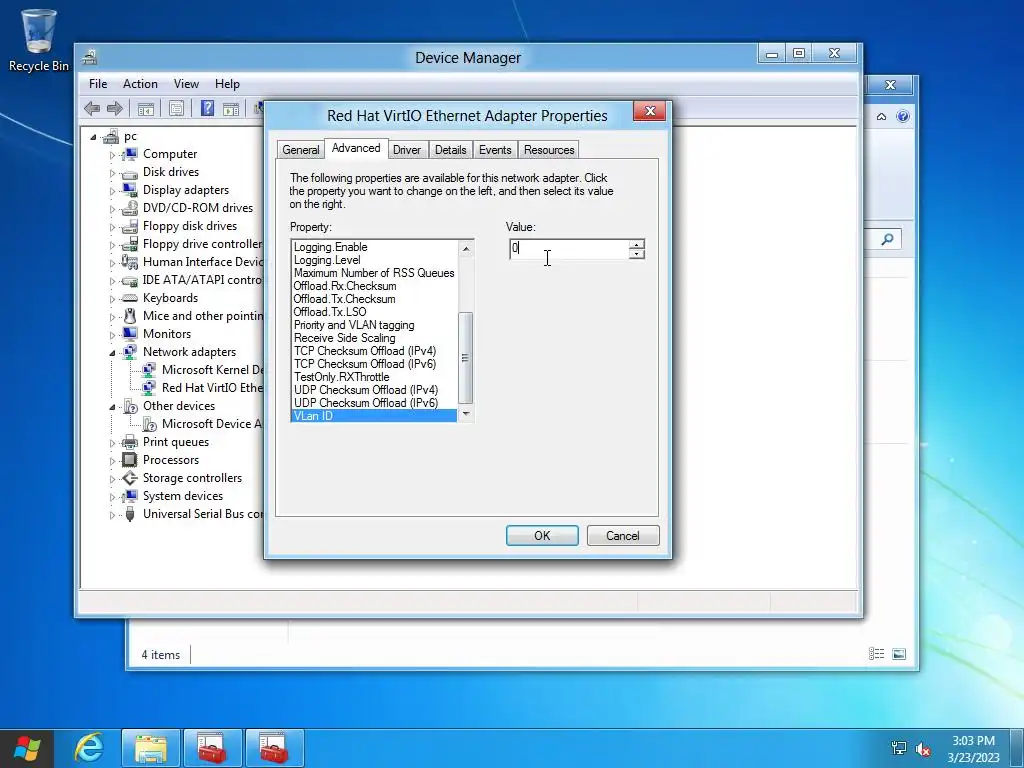Click the Properties toolbar icon
Image resolution: width=1024 pixels, height=768 pixels.
tap(176, 109)
